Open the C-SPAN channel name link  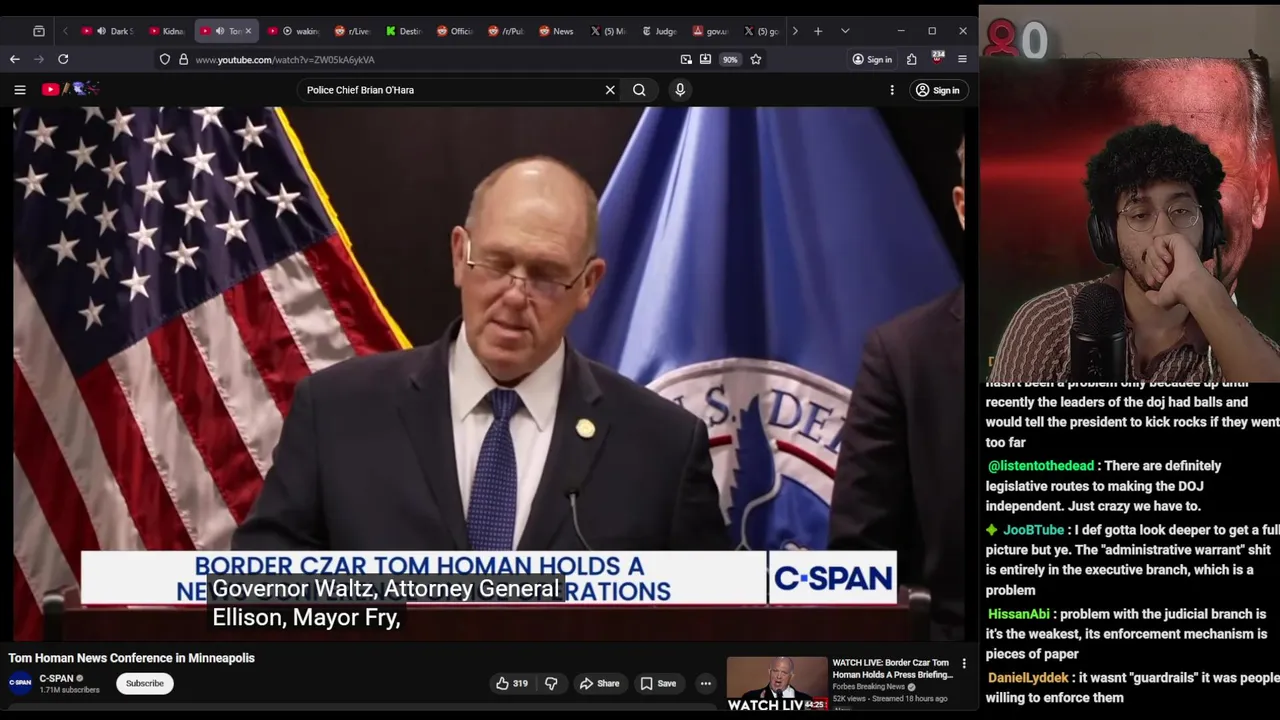pos(56,678)
